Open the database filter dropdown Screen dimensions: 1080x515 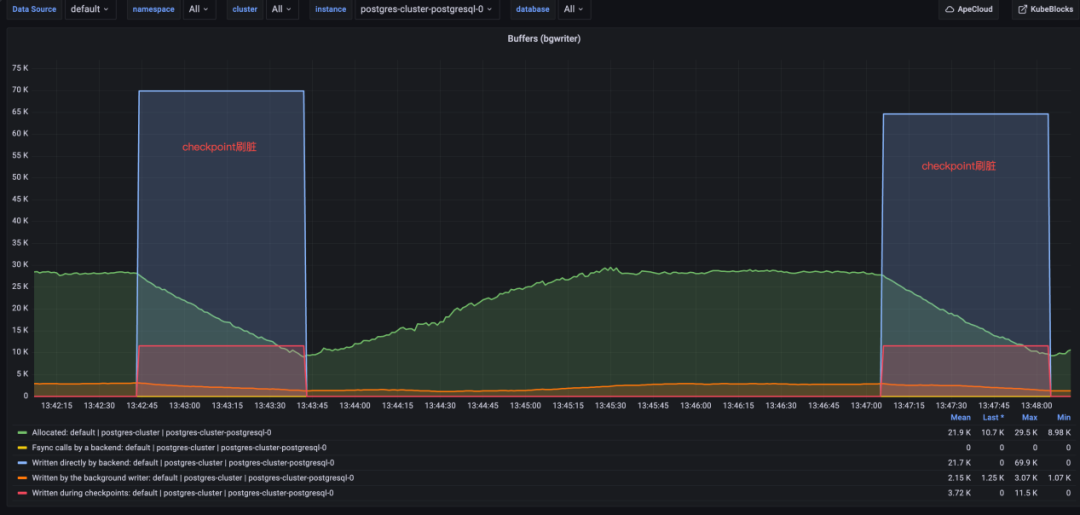pos(574,9)
